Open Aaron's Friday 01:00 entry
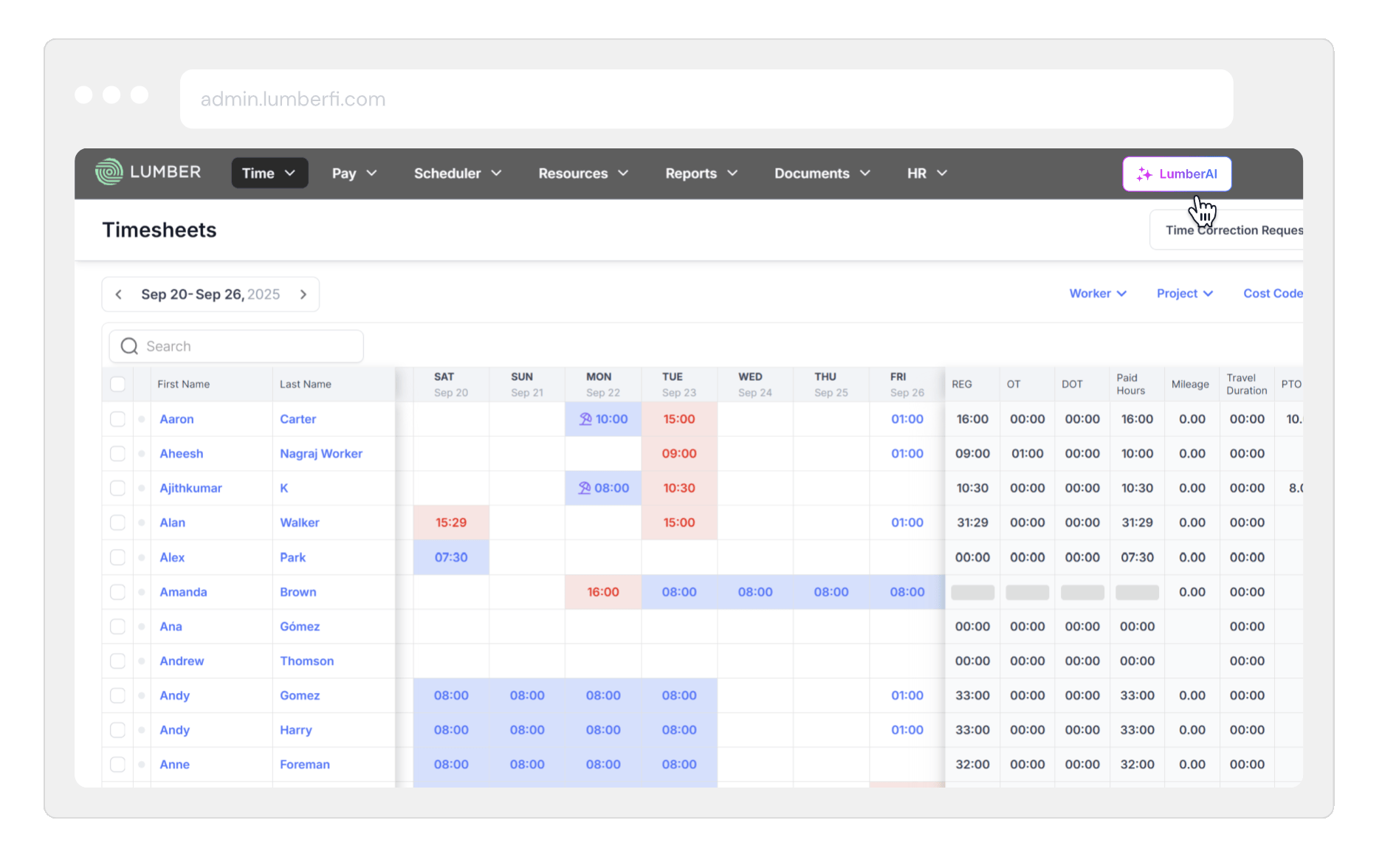 click(907, 419)
